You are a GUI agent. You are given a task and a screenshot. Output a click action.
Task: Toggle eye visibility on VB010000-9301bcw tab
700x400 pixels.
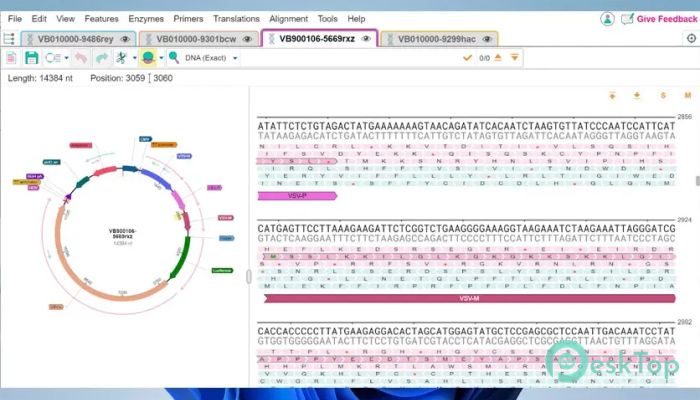(247, 39)
